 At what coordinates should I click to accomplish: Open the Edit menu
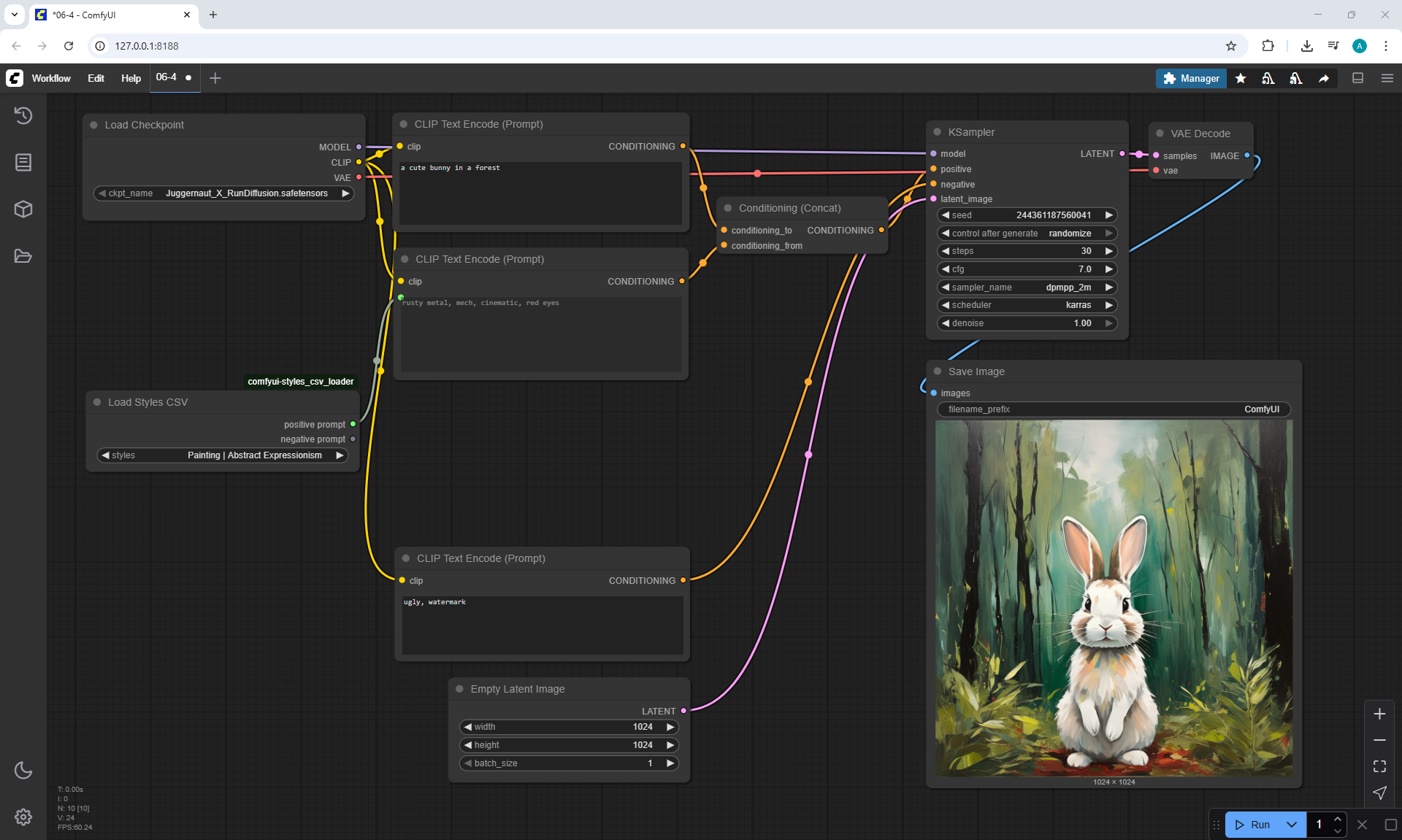tap(96, 78)
